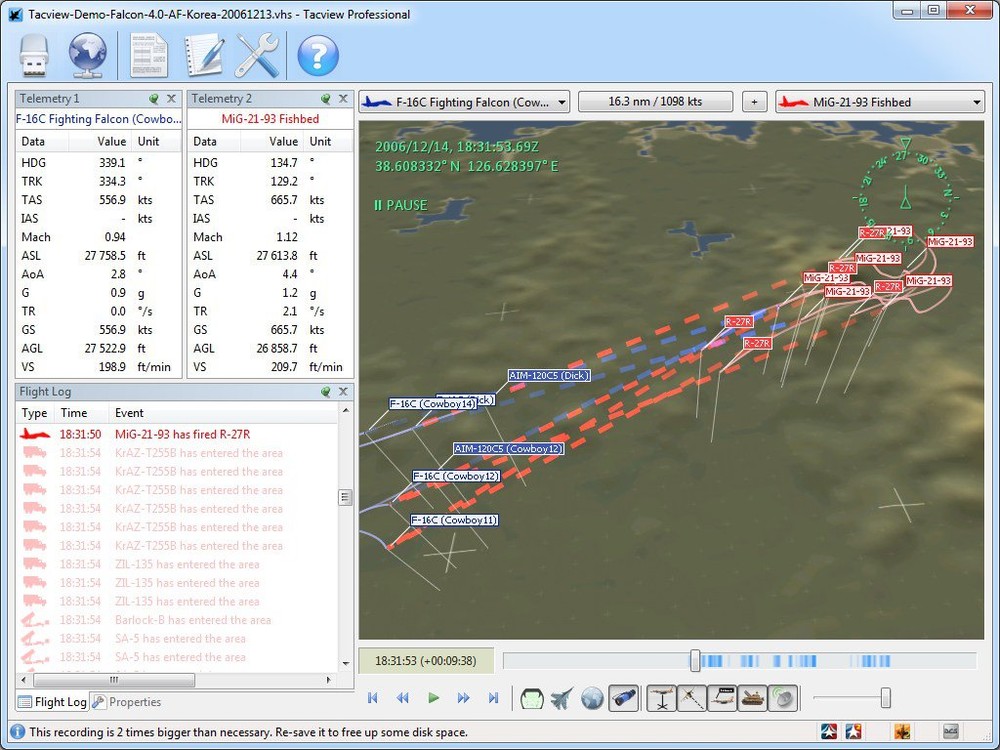This screenshot has height=750, width=1000.
Task: Click the binoculars view icon
Action: [x=624, y=698]
